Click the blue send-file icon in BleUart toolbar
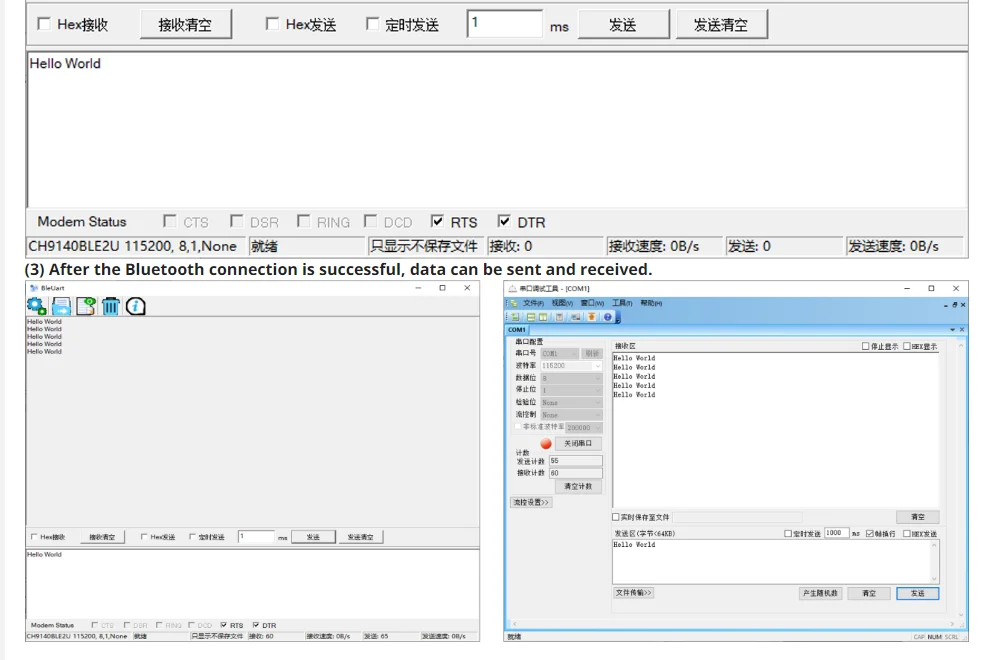 [61, 307]
